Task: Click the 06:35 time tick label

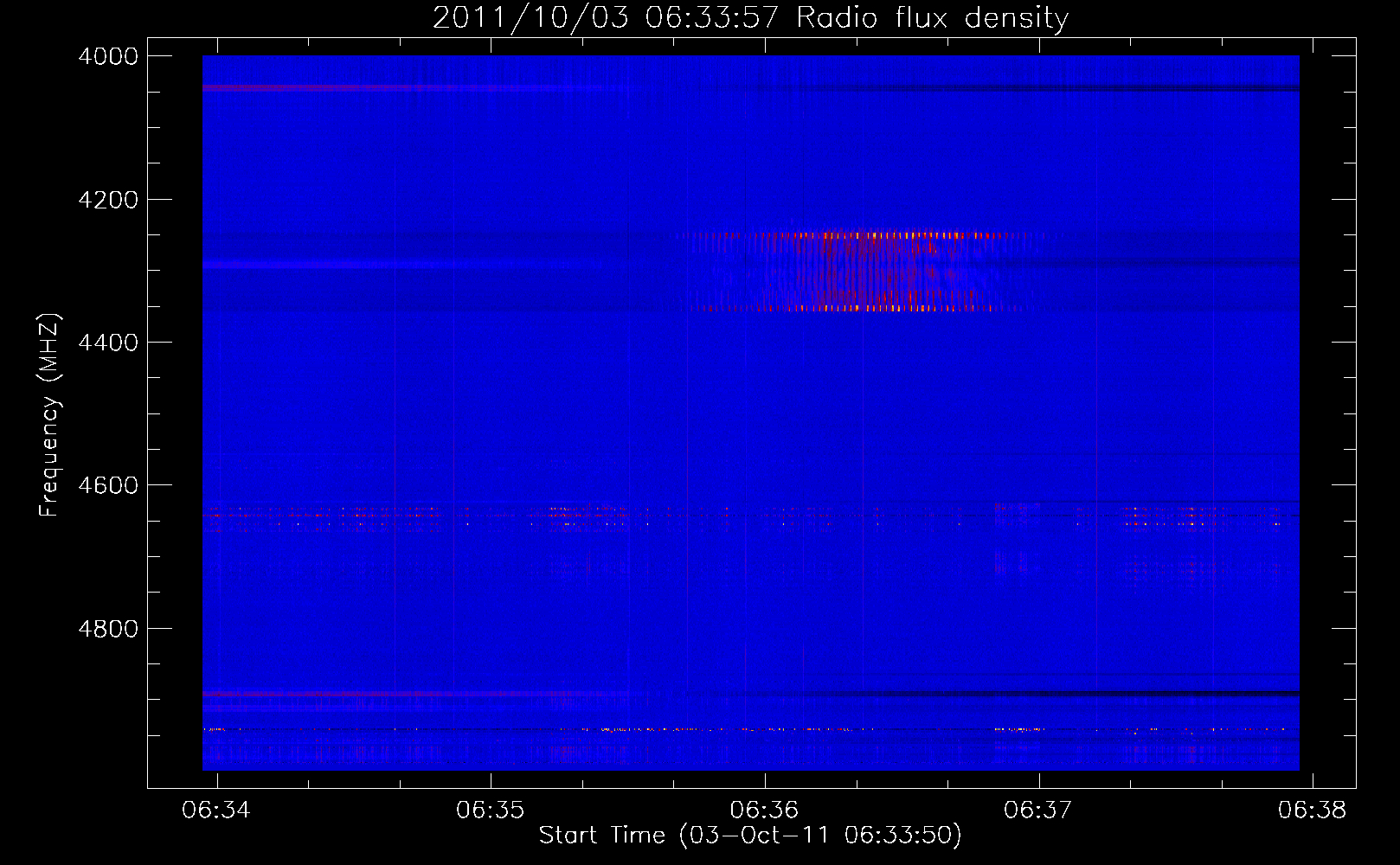Action: [x=491, y=810]
